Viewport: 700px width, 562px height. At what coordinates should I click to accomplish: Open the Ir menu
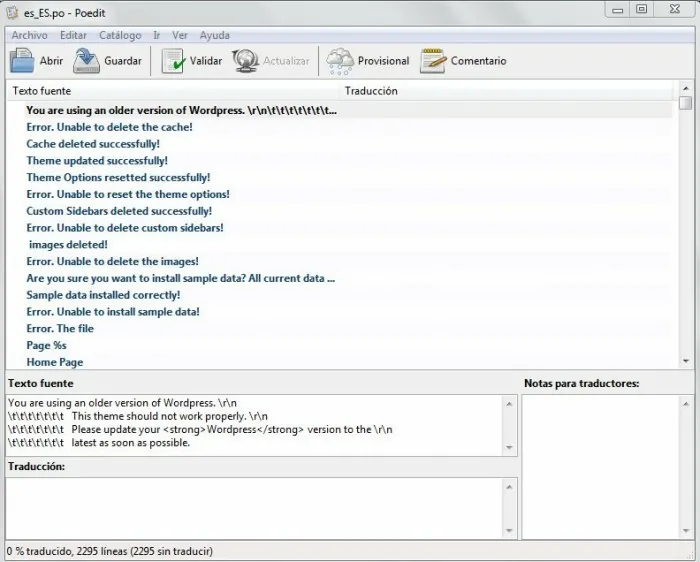[x=156, y=35]
